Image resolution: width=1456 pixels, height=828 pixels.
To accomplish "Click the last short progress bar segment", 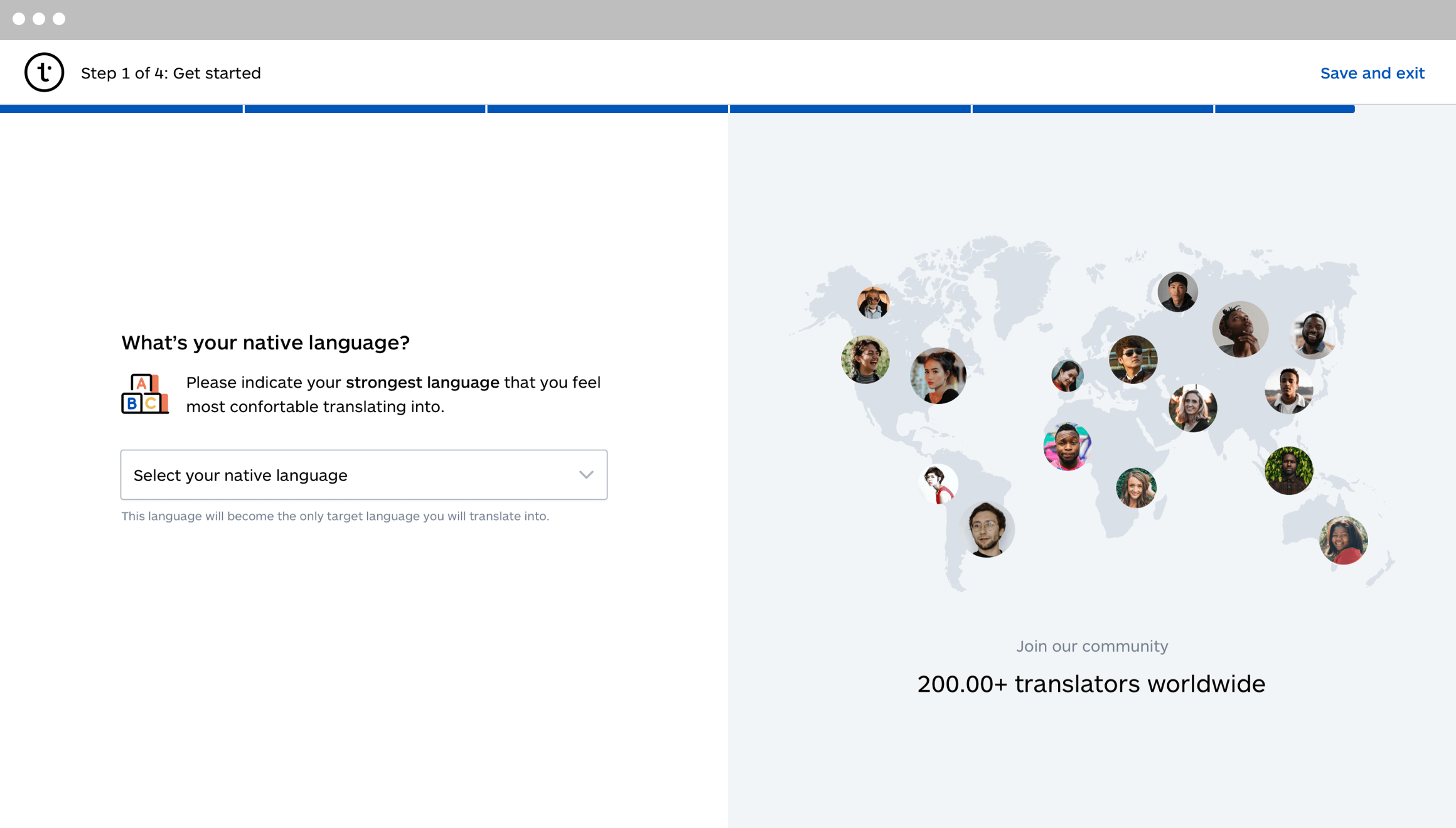I will pos(1284,109).
